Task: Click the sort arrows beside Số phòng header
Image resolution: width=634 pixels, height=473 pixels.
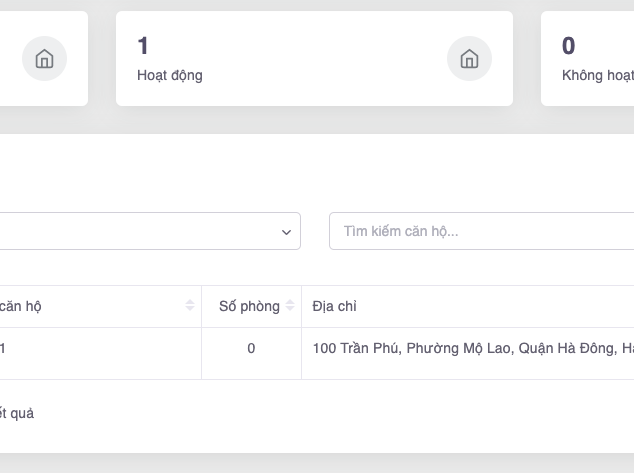Action: (290, 306)
